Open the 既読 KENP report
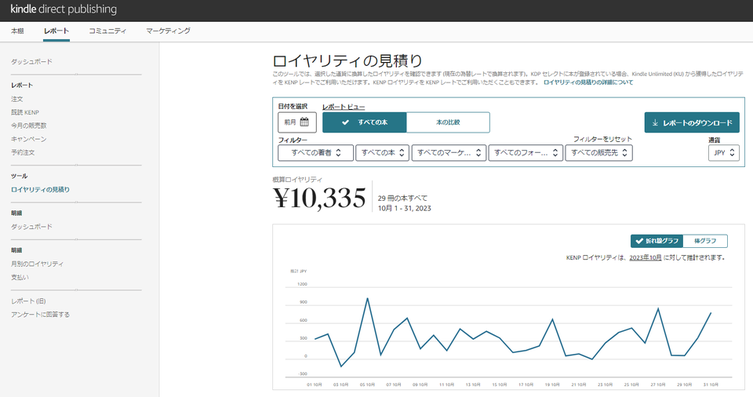The width and height of the screenshot is (753, 397). point(25,112)
